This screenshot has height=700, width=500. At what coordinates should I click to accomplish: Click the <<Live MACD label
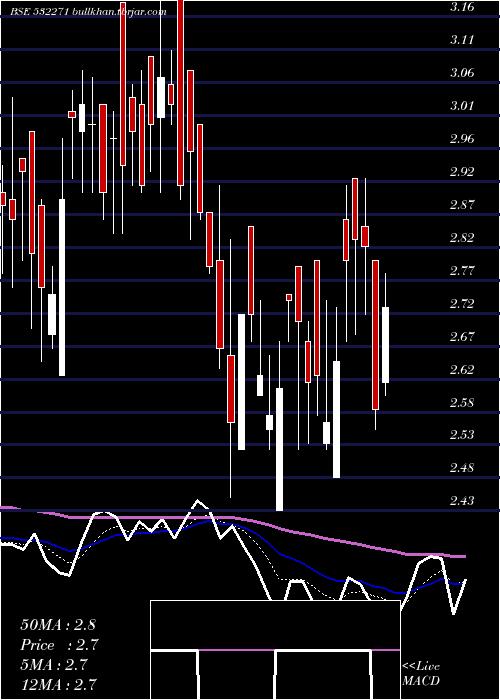[x=421, y=673]
